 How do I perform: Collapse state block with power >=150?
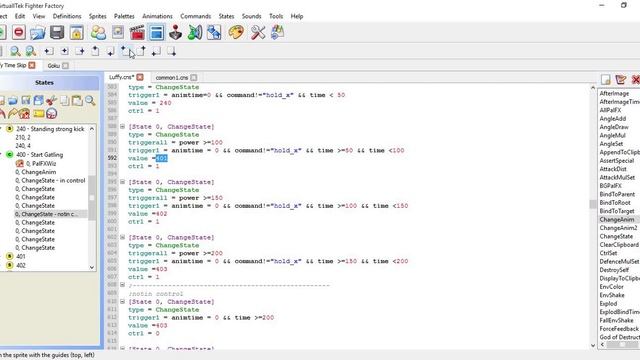coord(122,182)
